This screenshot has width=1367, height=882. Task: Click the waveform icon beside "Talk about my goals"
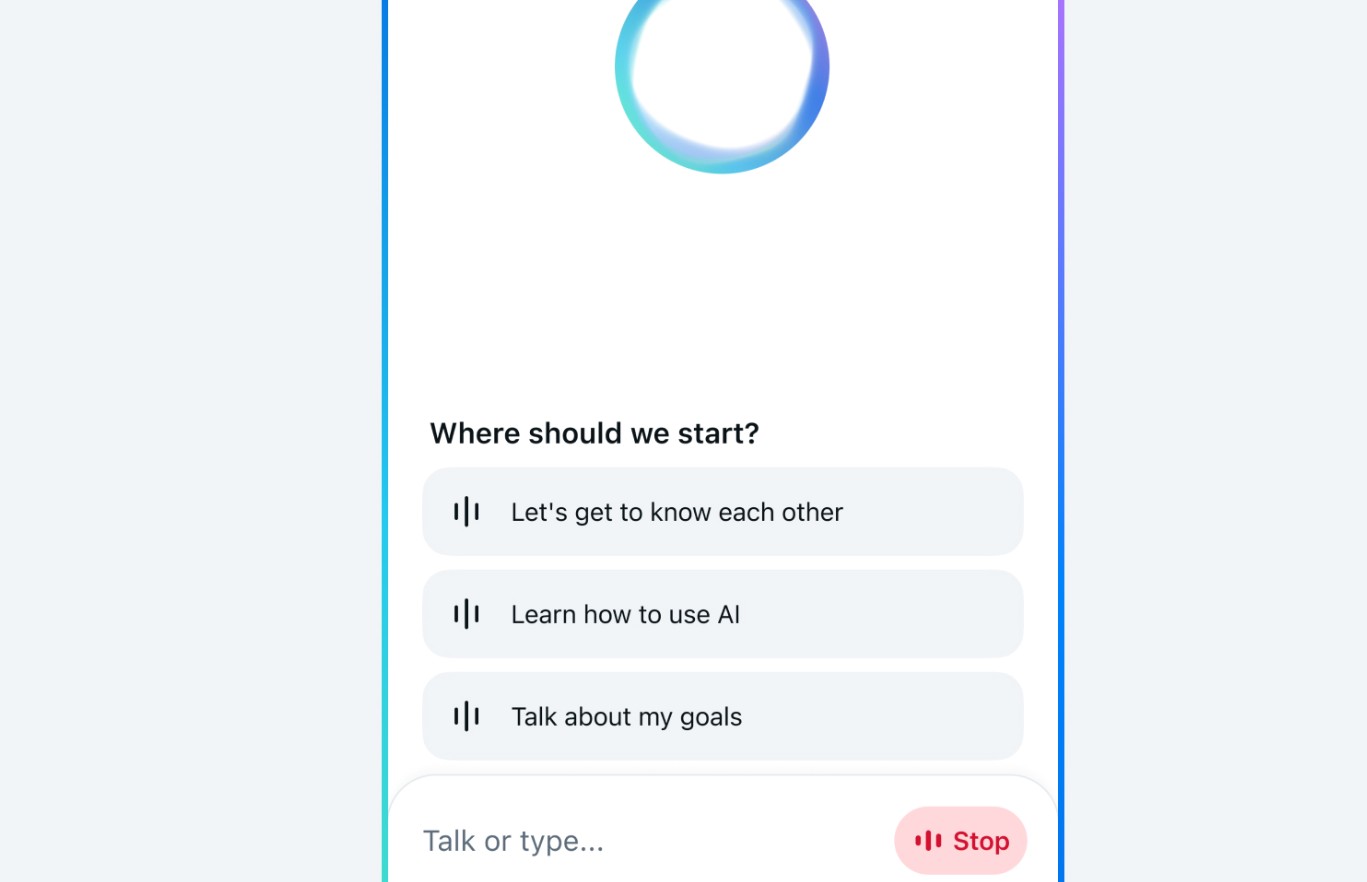pos(466,716)
